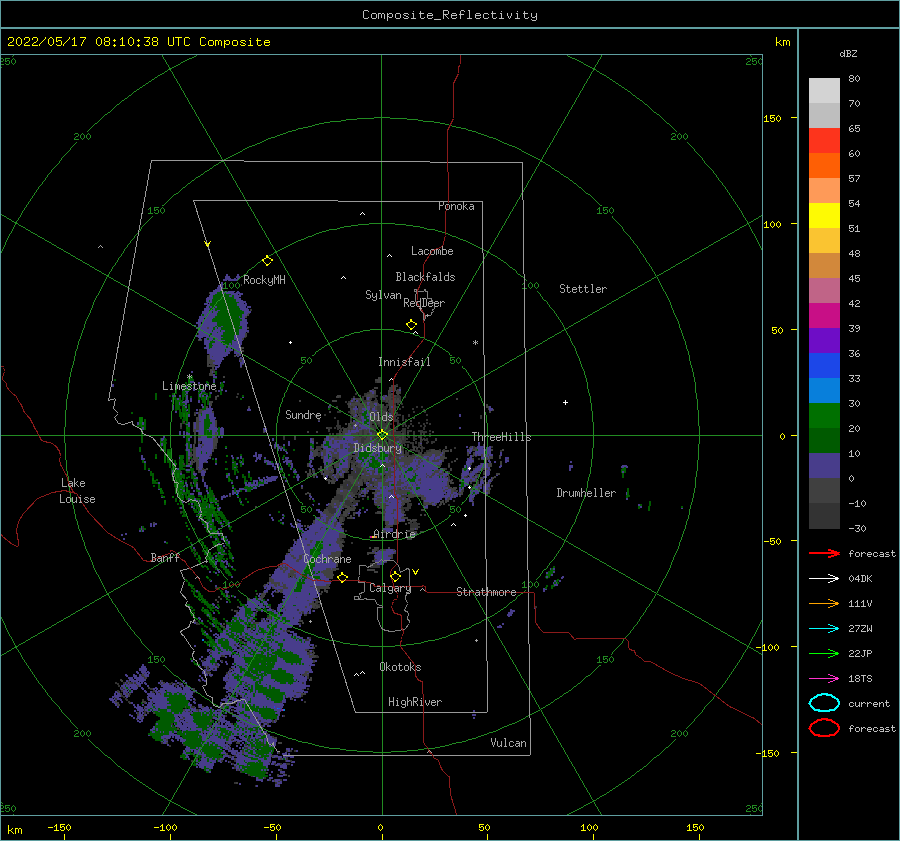Select the Limestone label

tap(189, 386)
